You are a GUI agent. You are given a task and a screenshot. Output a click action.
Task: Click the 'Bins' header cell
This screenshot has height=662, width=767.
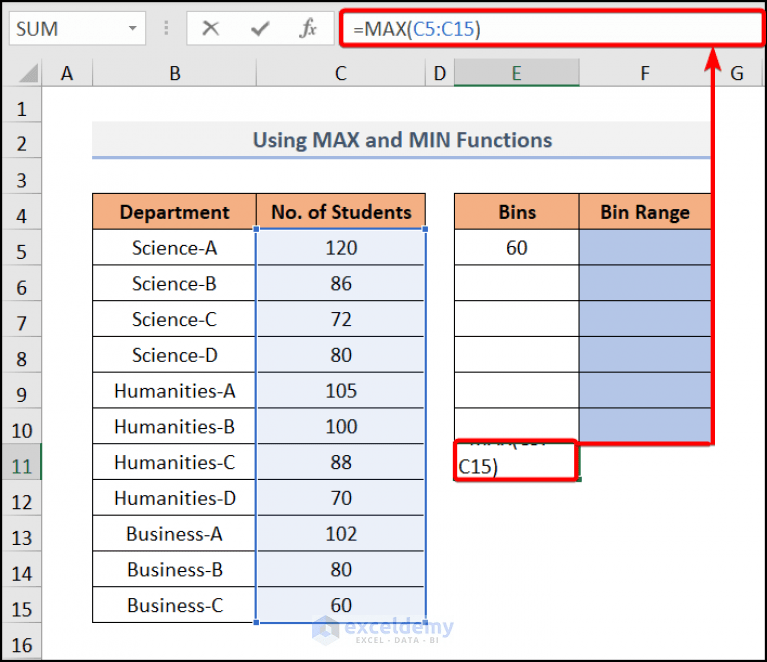pyautogui.click(x=517, y=212)
